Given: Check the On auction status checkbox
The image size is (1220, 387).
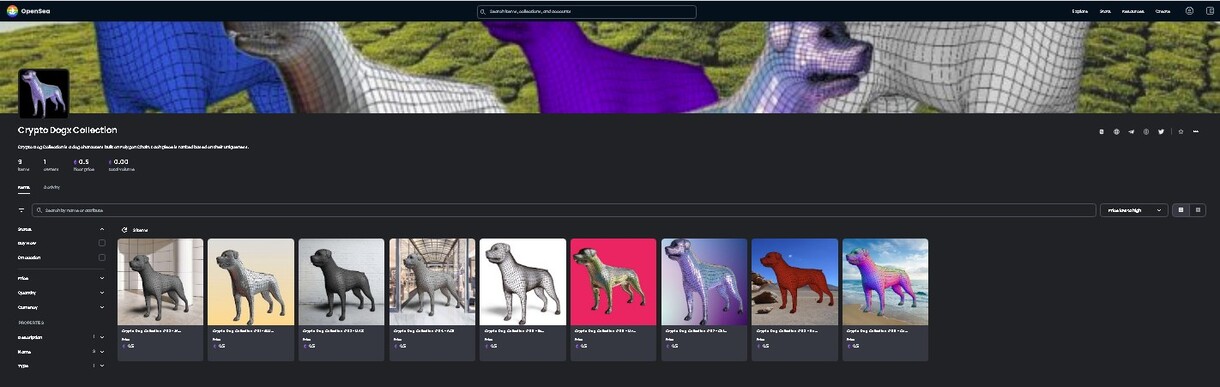Looking at the screenshot, I should 101,258.
